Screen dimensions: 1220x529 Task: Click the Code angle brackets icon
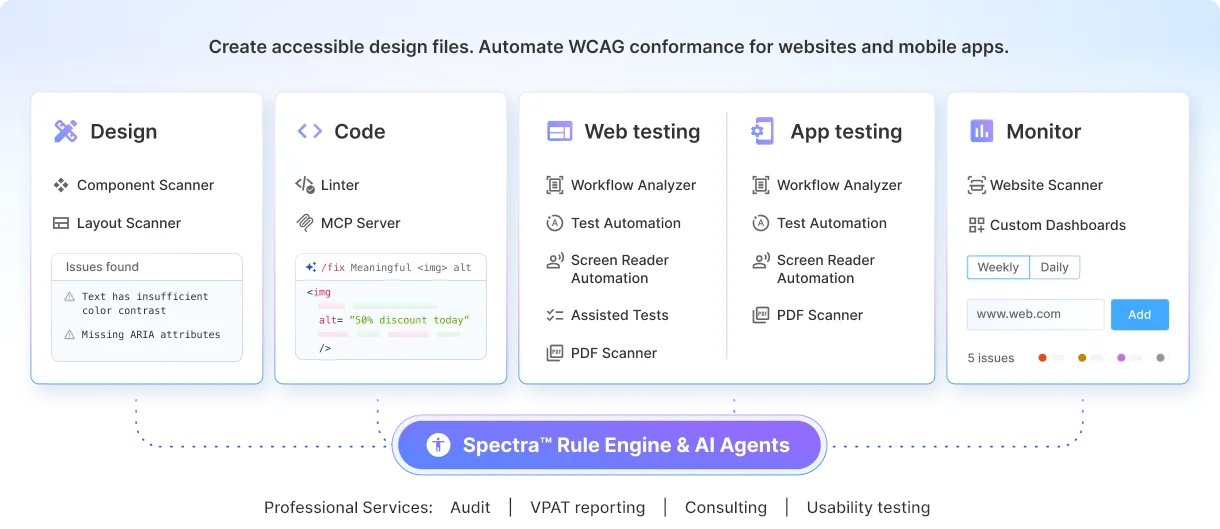point(309,131)
